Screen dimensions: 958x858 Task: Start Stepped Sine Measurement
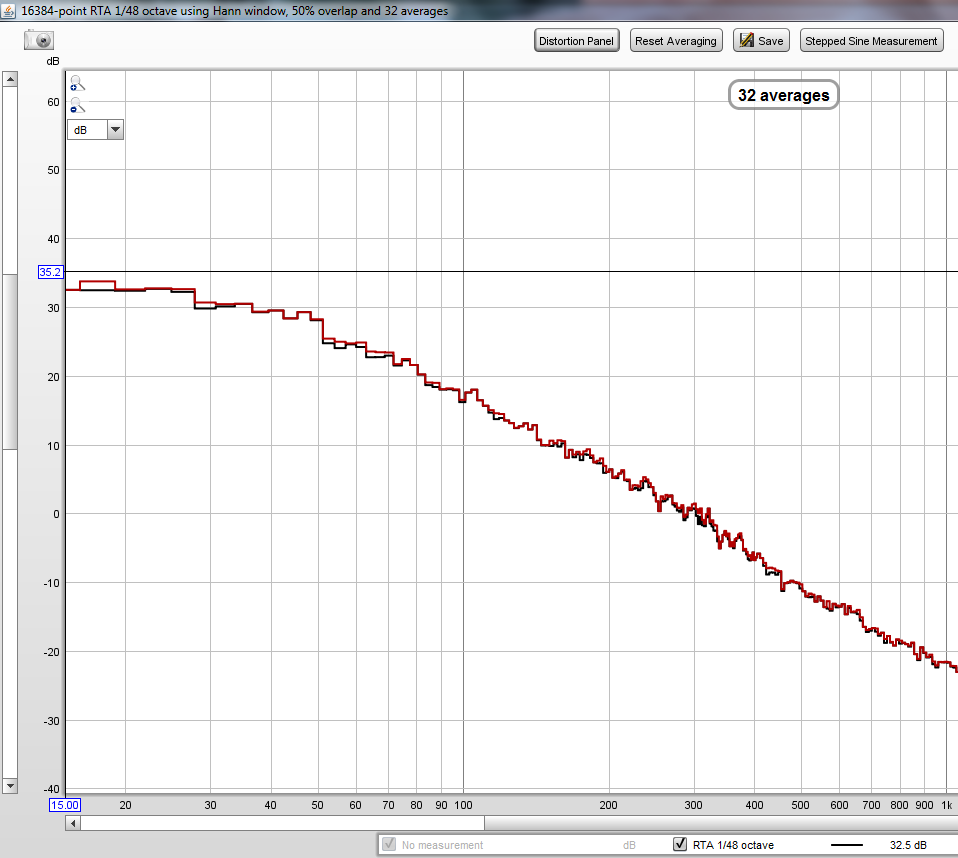871,41
